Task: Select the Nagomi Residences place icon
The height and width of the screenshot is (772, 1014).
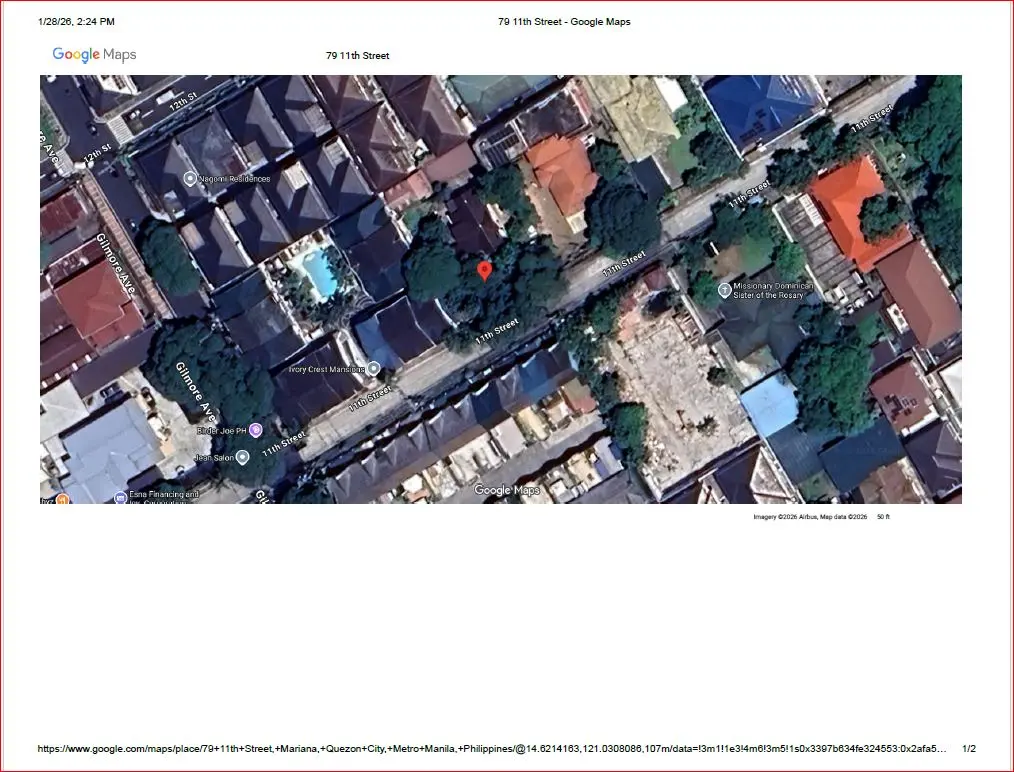Action: 191,178
